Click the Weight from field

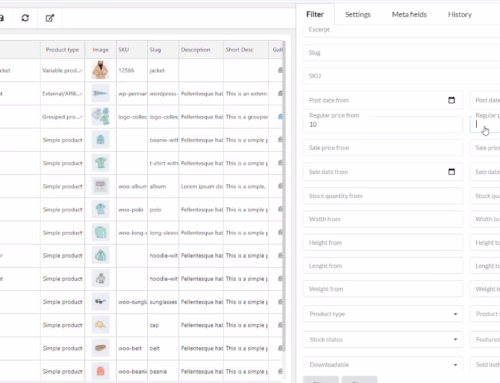click(x=383, y=289)
